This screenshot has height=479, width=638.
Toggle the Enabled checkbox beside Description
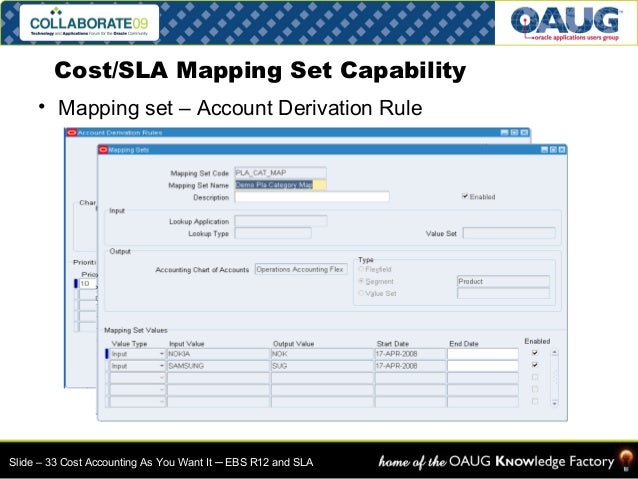[x=465, y=197]
